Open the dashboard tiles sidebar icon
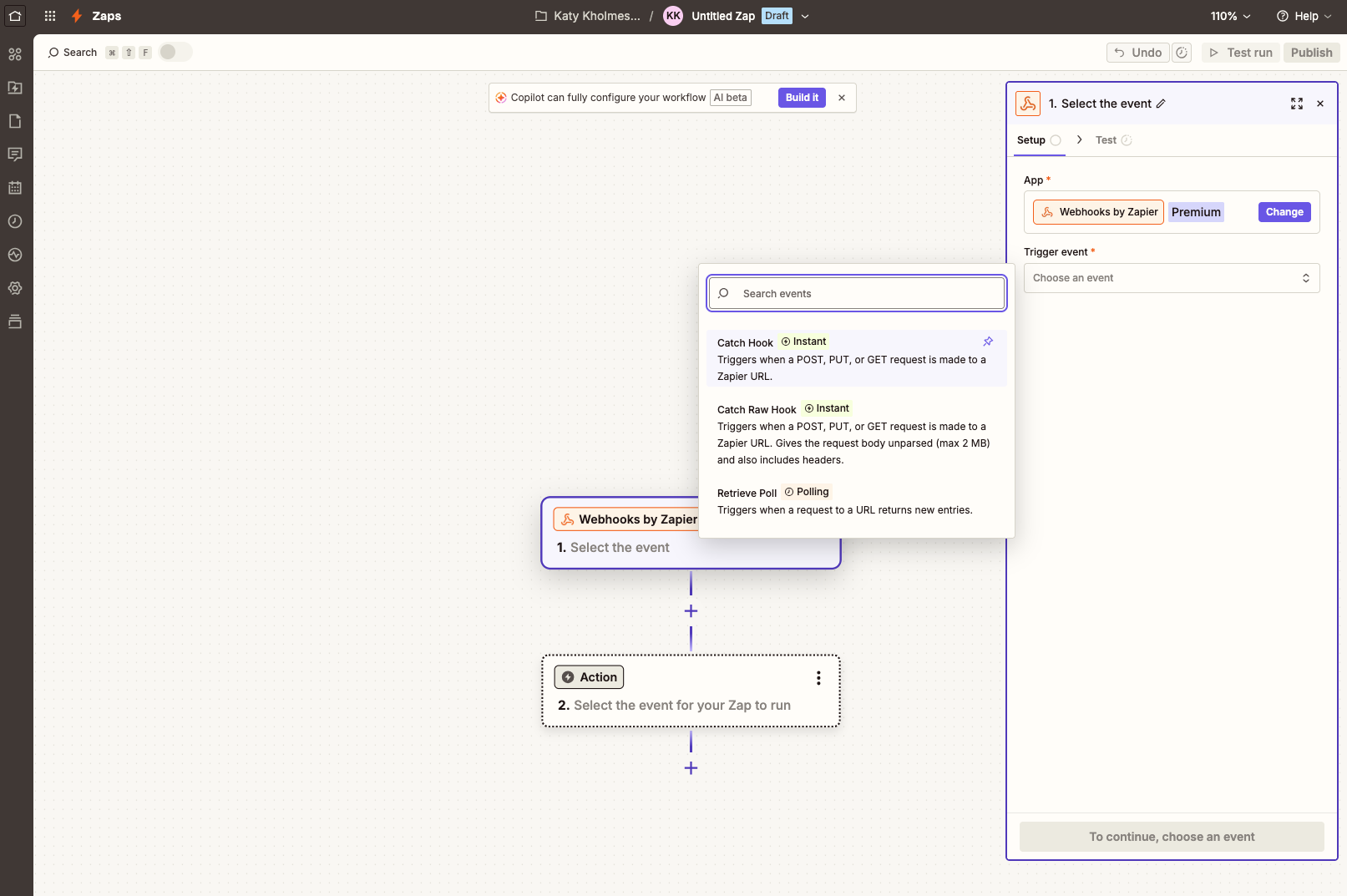1347x896 pixels. pyautogui.click(x=15, y=54)
